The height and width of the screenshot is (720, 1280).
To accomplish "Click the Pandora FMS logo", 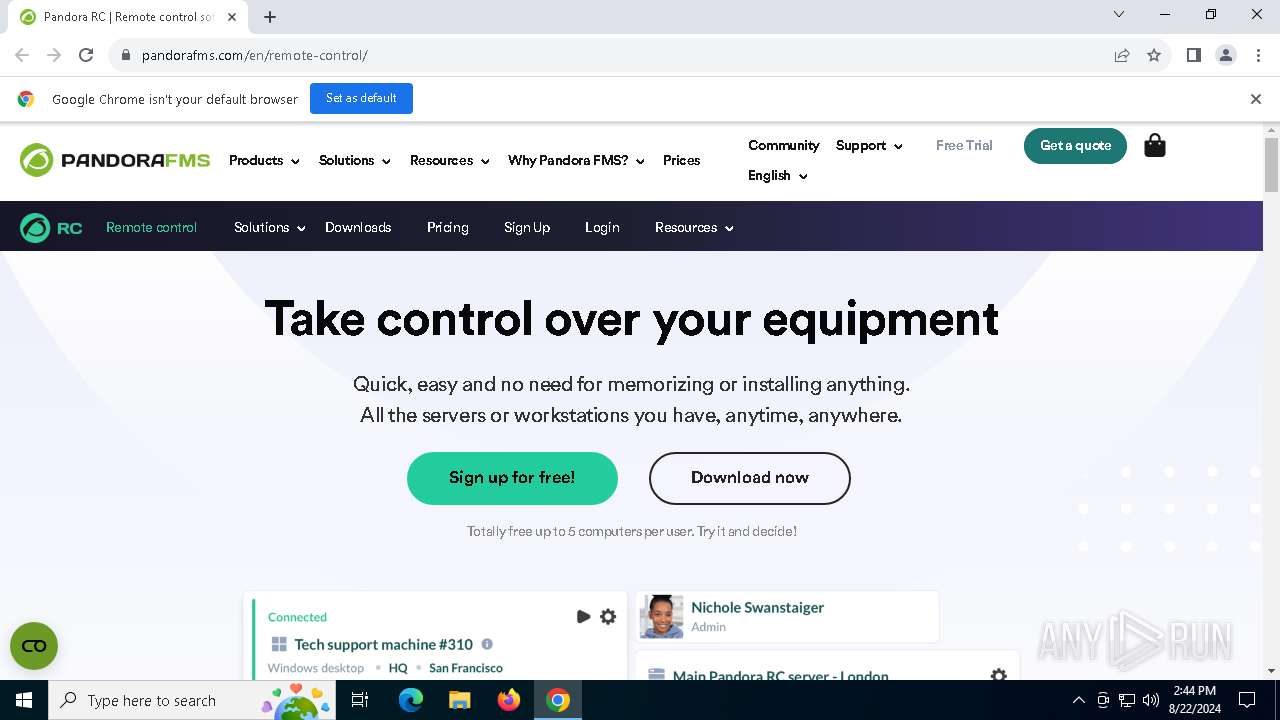I will [115, 160].
